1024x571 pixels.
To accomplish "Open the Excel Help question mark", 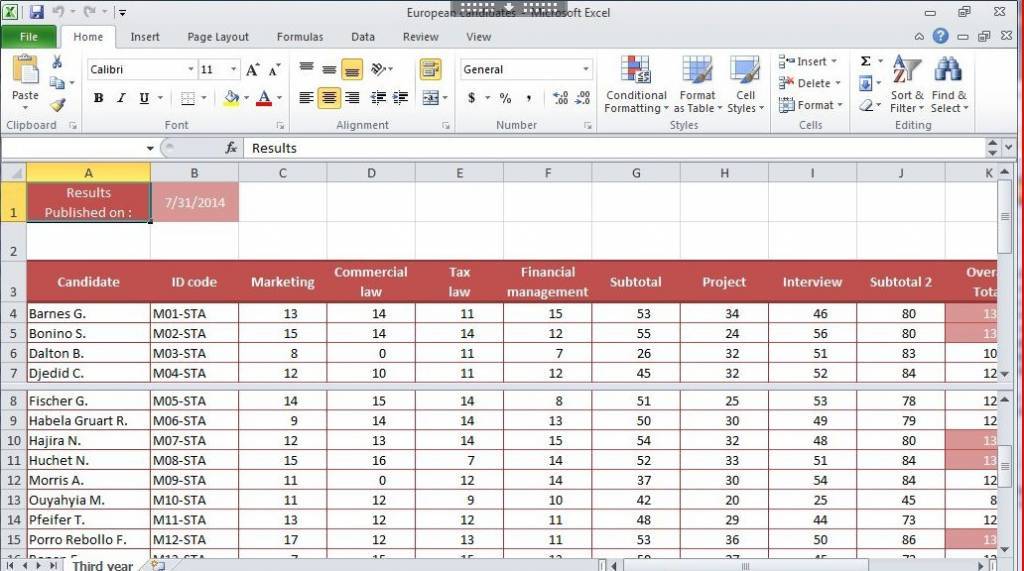I will pos(940,36).
